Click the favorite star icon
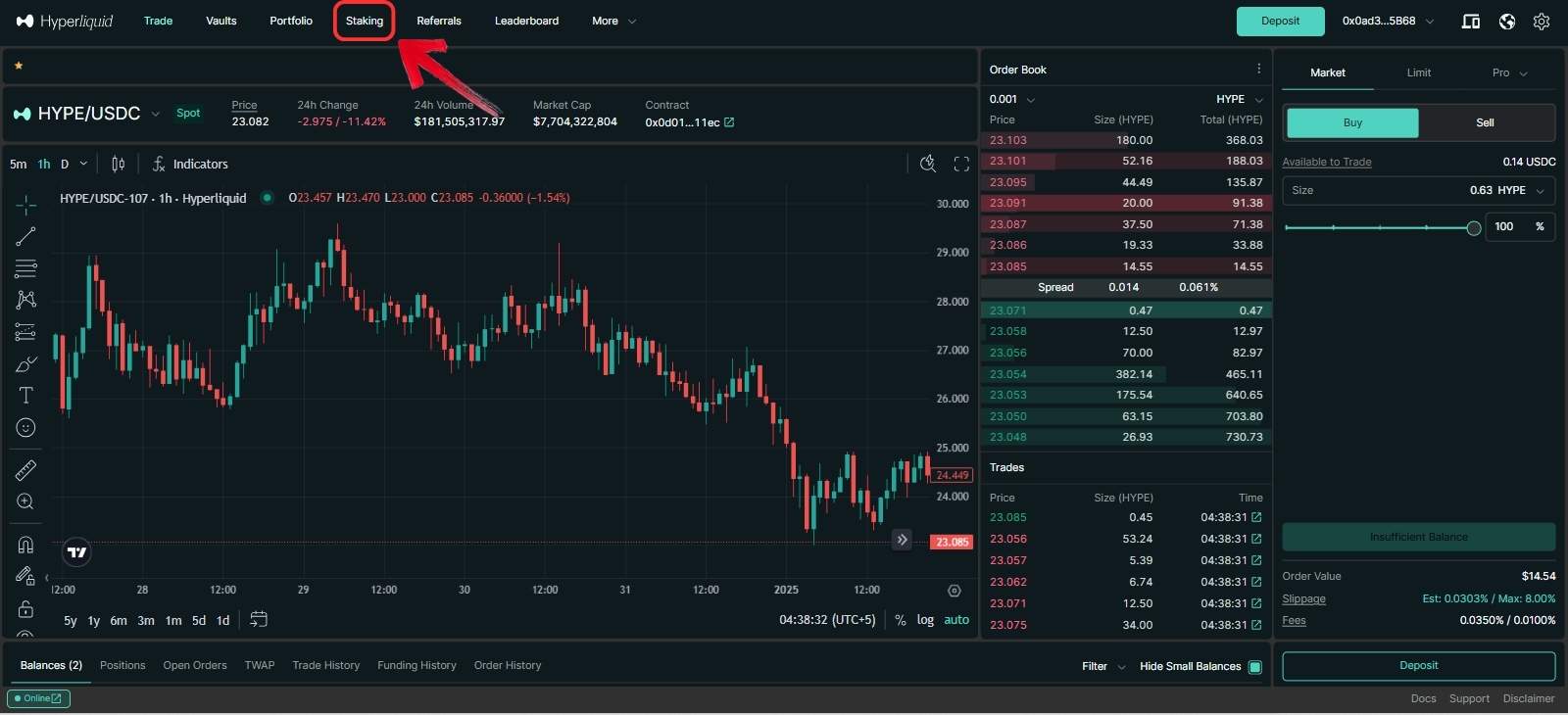 (x=19, y=66)
